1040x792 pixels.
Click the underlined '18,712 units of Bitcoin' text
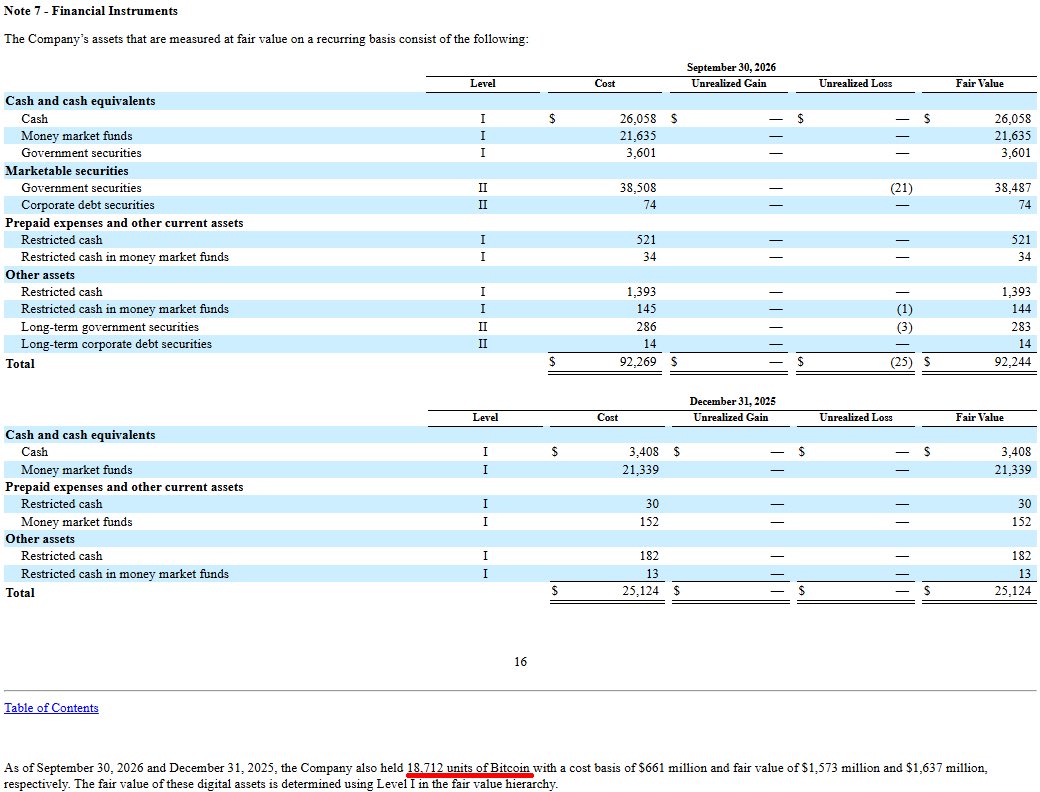[x=468, y=767]
